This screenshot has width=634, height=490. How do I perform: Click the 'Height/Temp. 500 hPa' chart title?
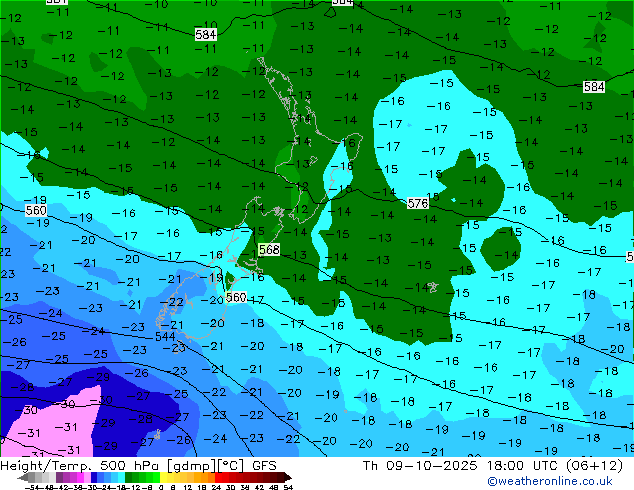coord(81,466)
